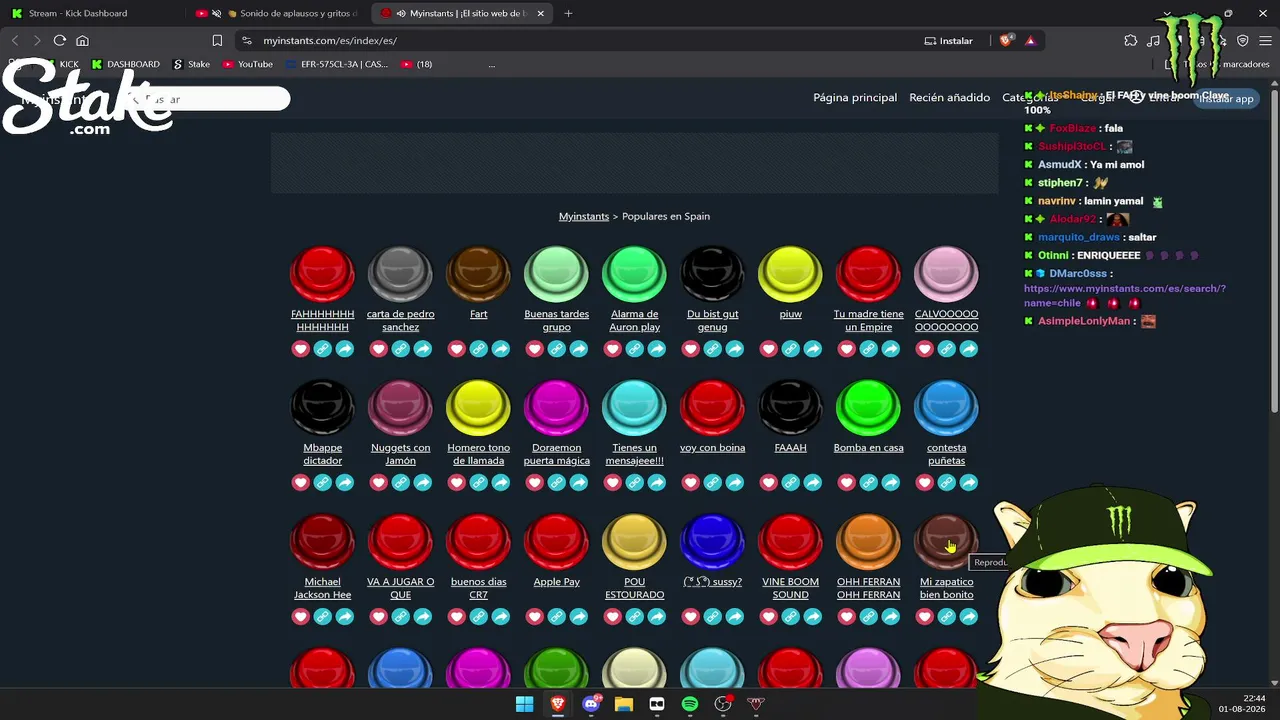Heart the 'Bomba en casa' sound
This screenshot has width=1280, height=720.
[847, 483]
